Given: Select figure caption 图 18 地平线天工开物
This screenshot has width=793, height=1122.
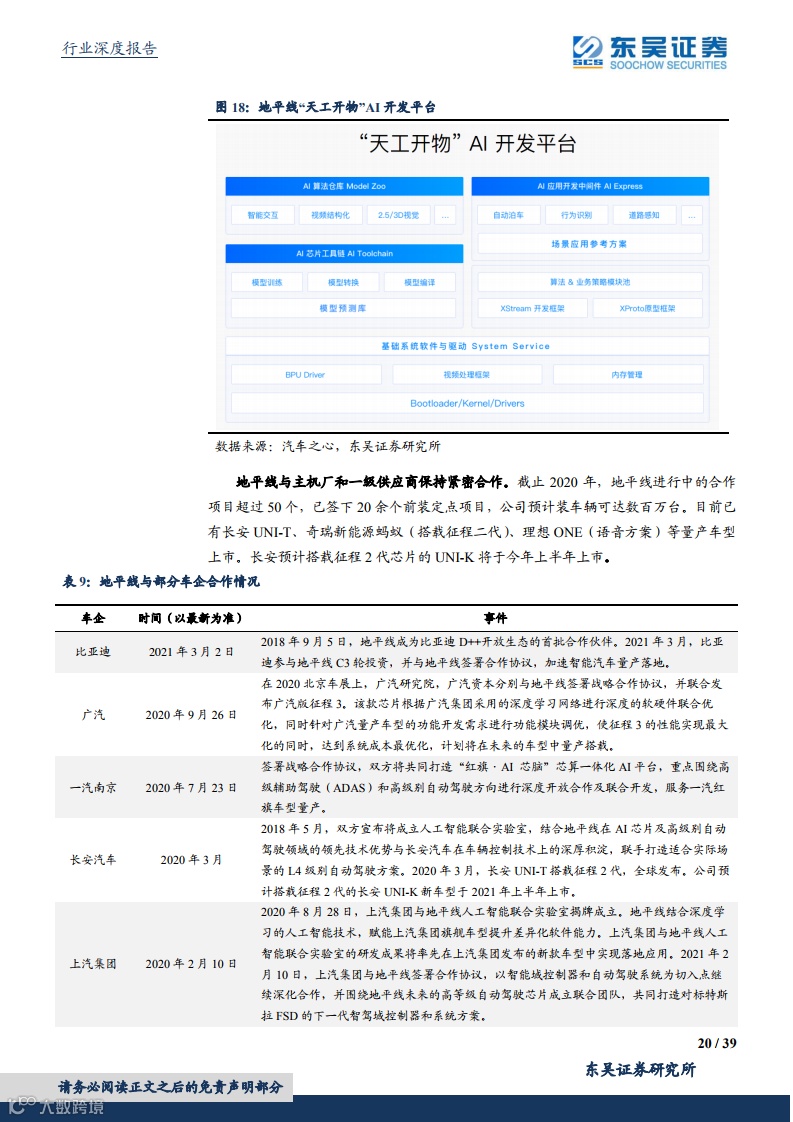Looking at the screenshot, I should click(326, 107).
